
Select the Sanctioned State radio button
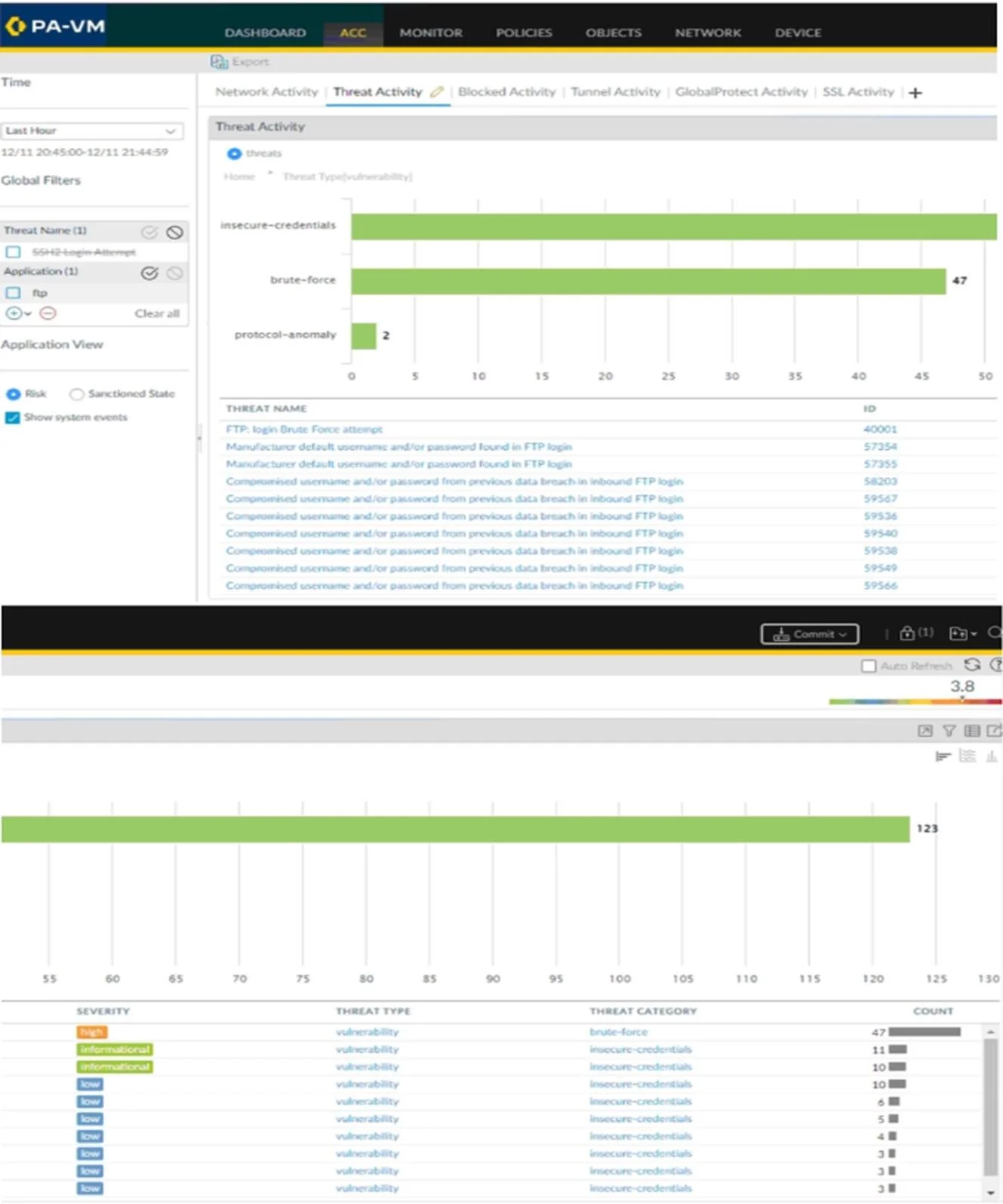(x=76, y=394)
